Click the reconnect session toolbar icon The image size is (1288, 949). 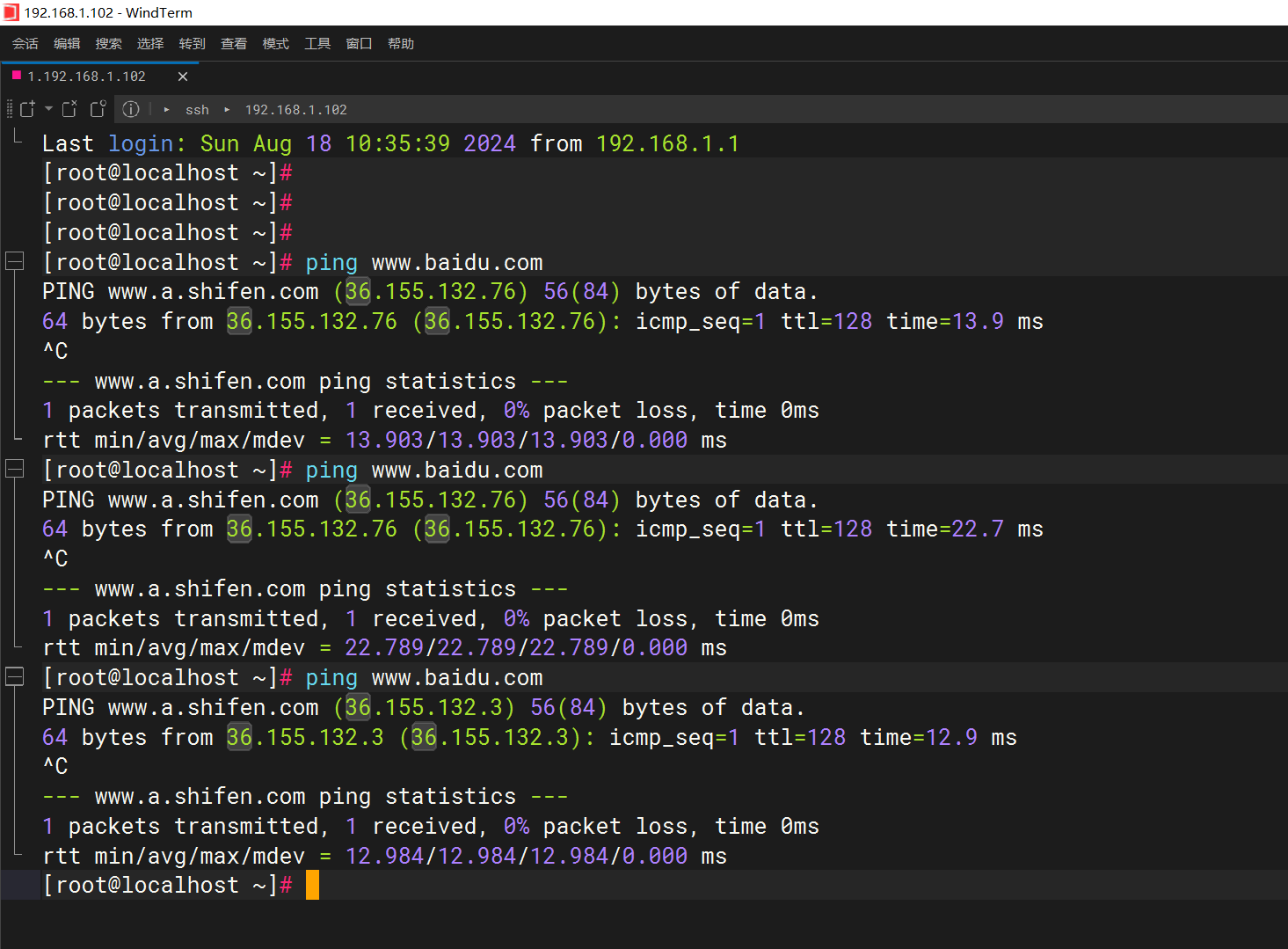click(98, 109)
